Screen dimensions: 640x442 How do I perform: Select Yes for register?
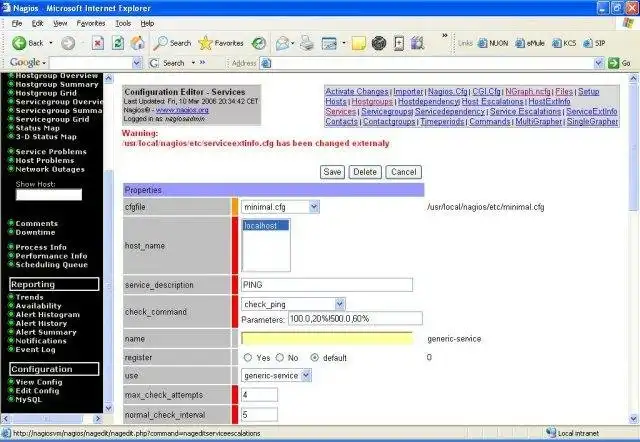[248, 358]
